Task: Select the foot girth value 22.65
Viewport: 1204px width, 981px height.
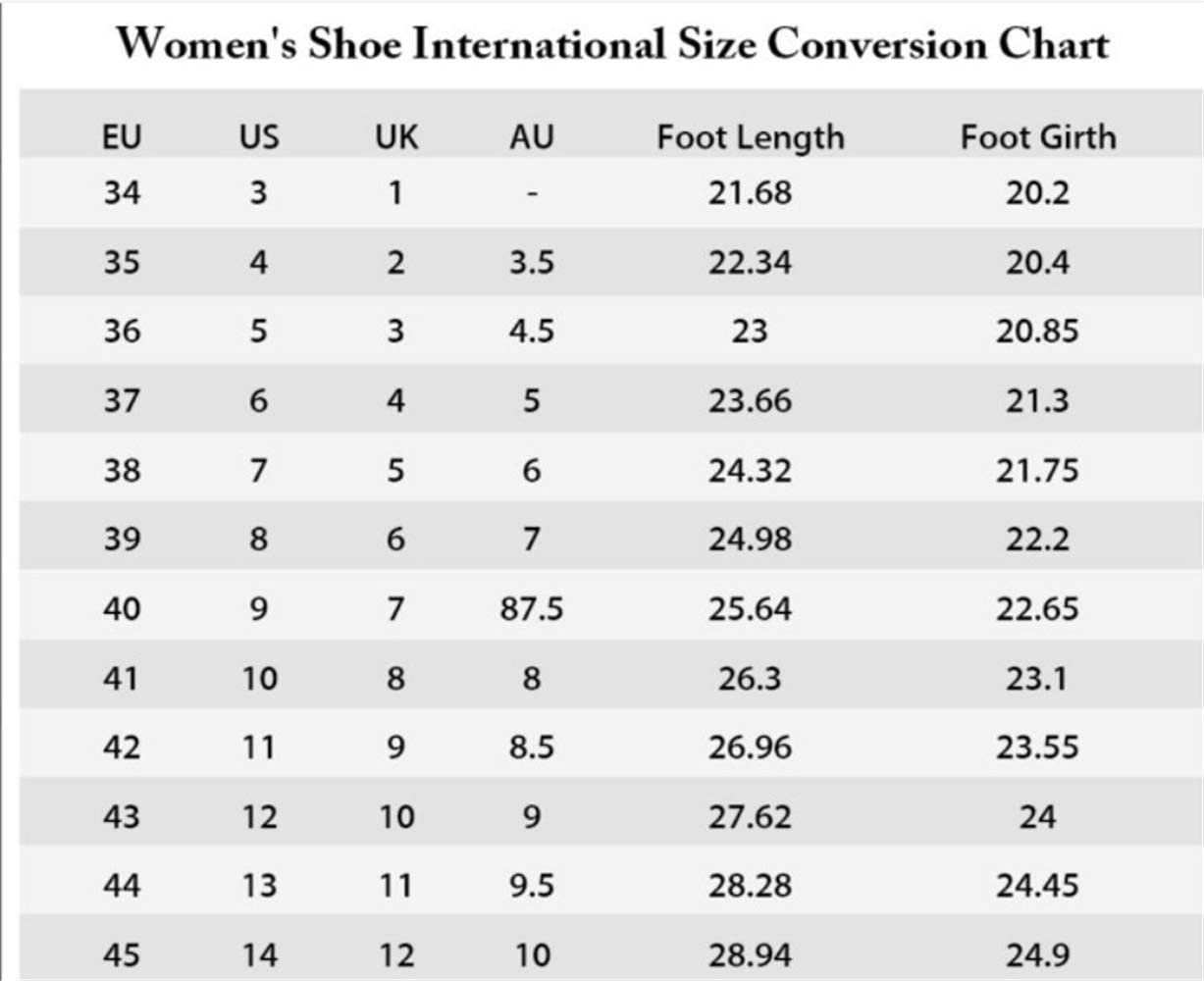Action: (x=1037, y=609)
